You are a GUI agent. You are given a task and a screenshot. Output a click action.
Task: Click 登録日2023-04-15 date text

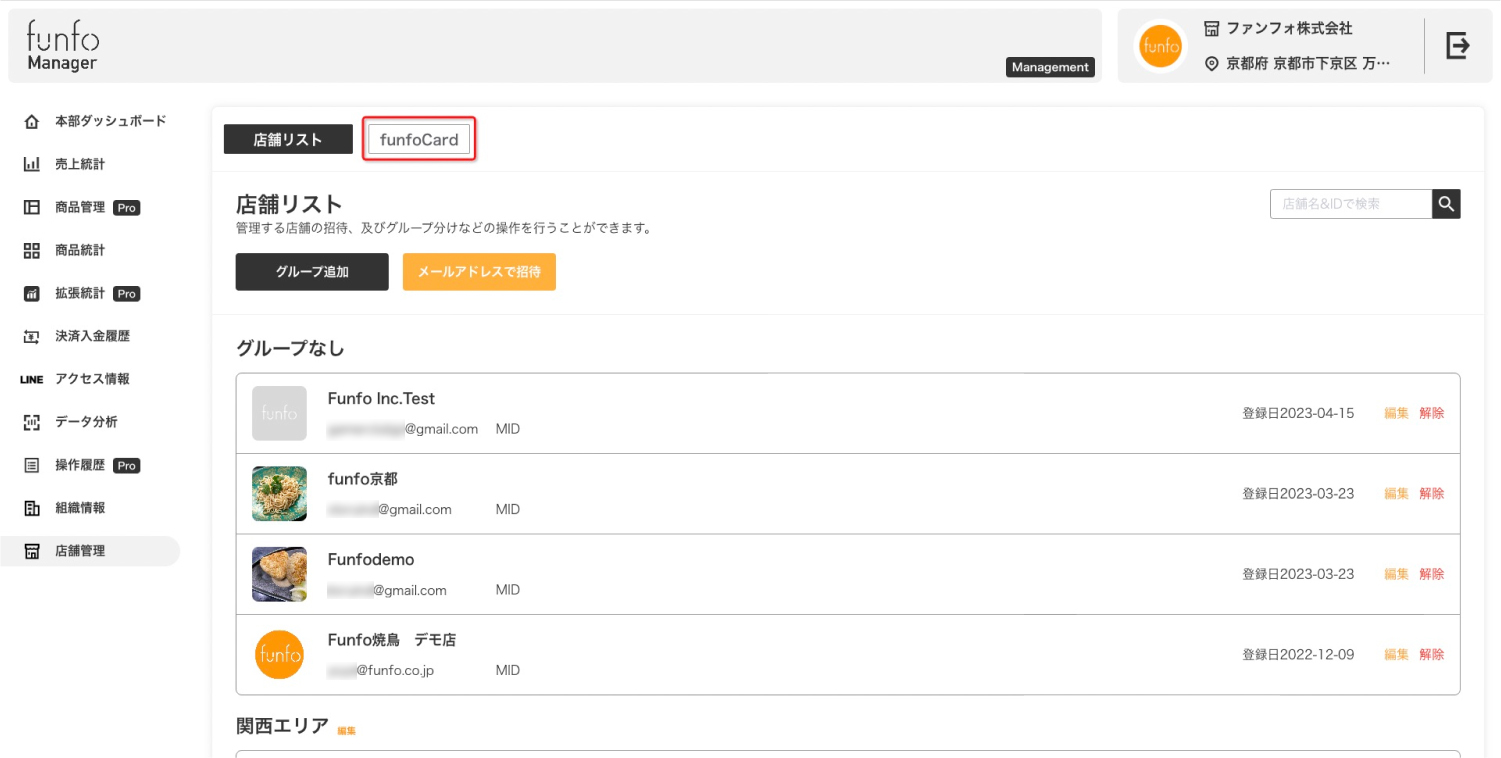click(x=1298, y=413)
